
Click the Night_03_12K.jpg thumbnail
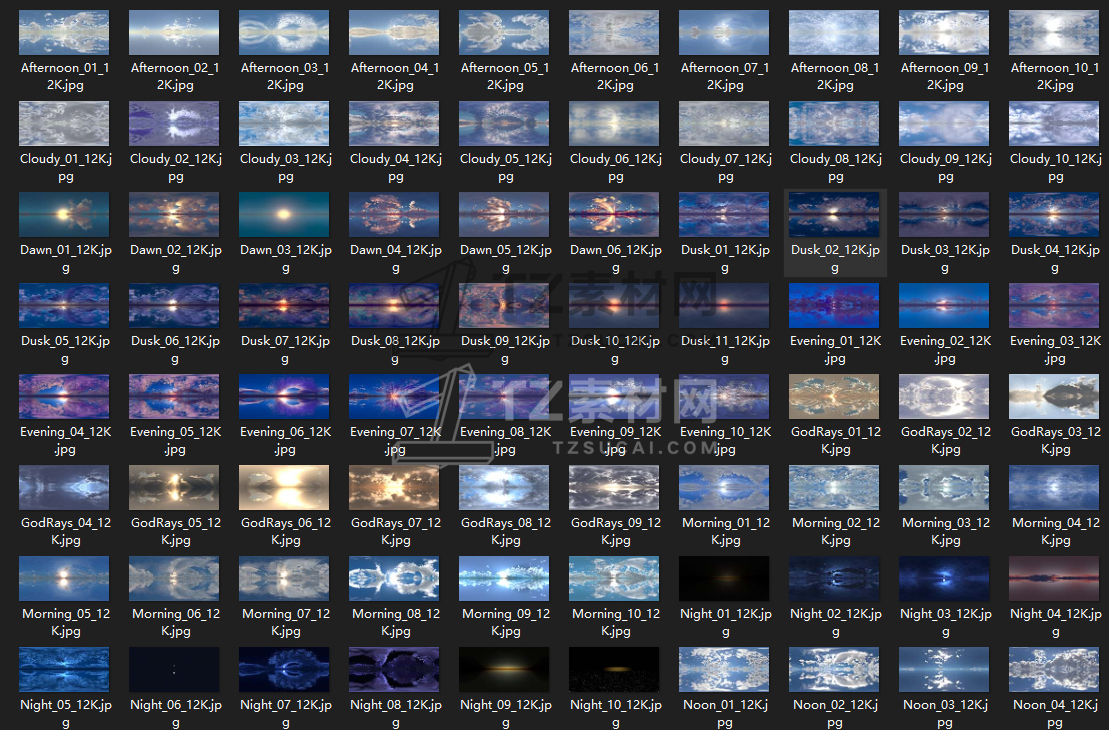[944, 579]
